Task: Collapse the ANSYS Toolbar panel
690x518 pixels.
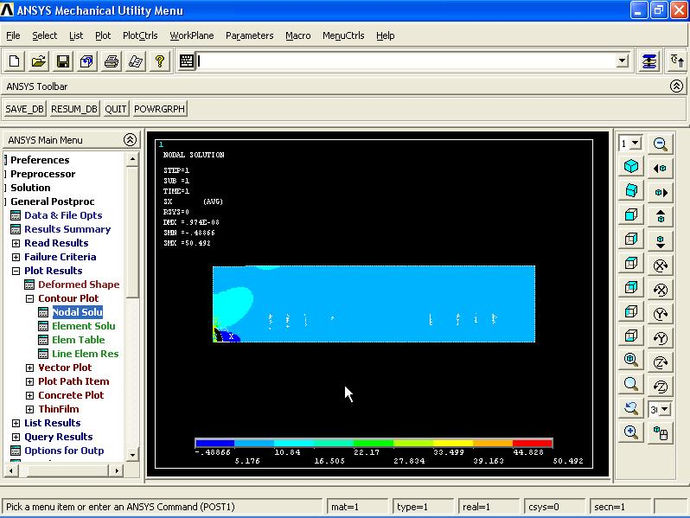Action: coord(676,86)
